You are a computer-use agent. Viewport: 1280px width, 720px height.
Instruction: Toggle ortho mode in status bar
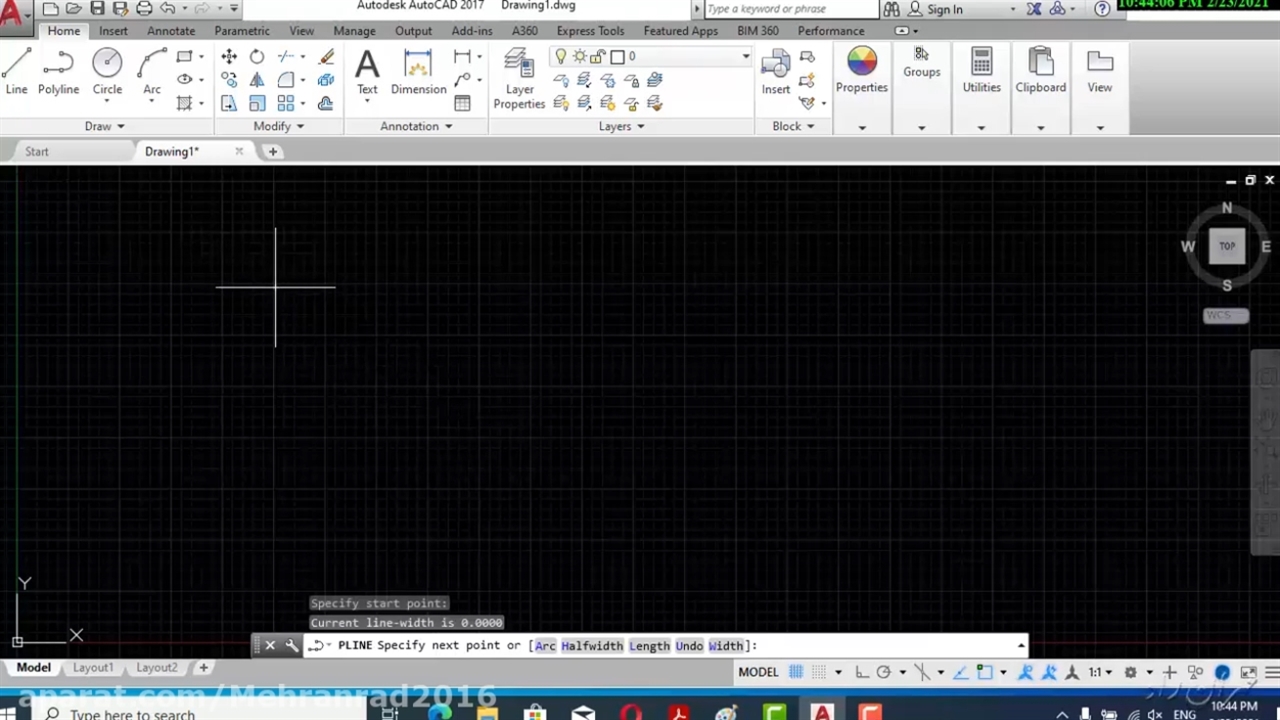pyautogui.click(x=862, y=672)
